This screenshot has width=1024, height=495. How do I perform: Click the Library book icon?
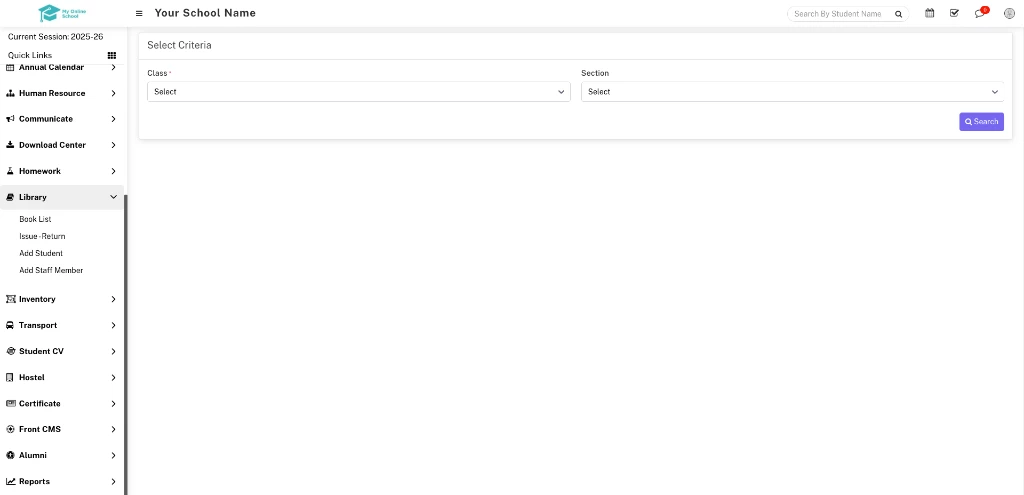10,197
